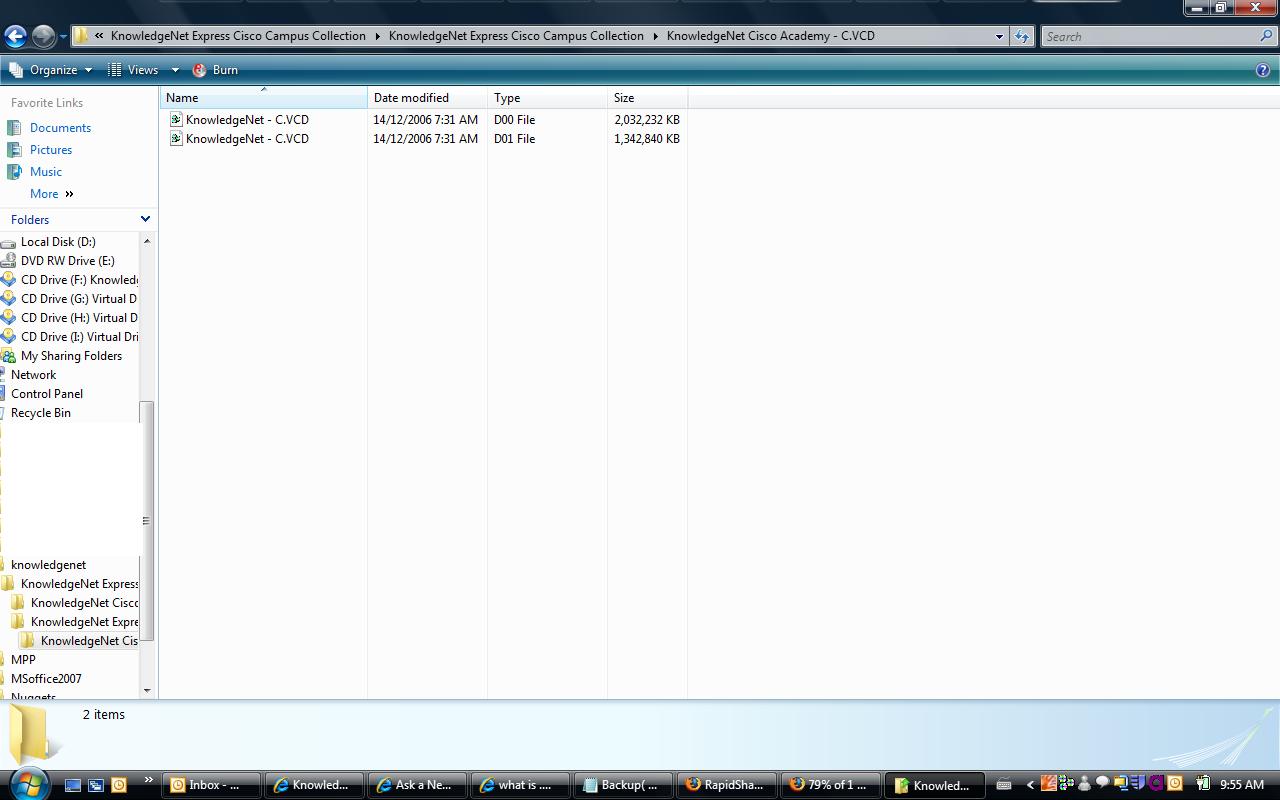The height and width of the screenshot is (800, 1280).
Task: Sort files by Size column header
Action: (x=624, y=98)
